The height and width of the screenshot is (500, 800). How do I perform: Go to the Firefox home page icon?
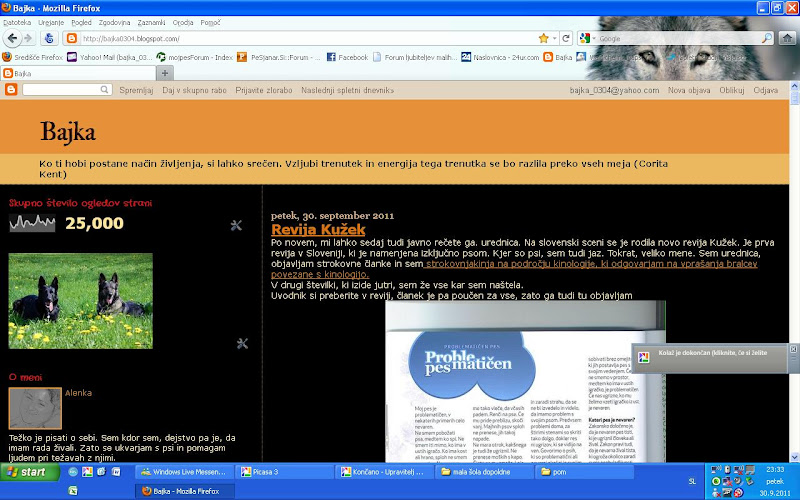(788, 38)
